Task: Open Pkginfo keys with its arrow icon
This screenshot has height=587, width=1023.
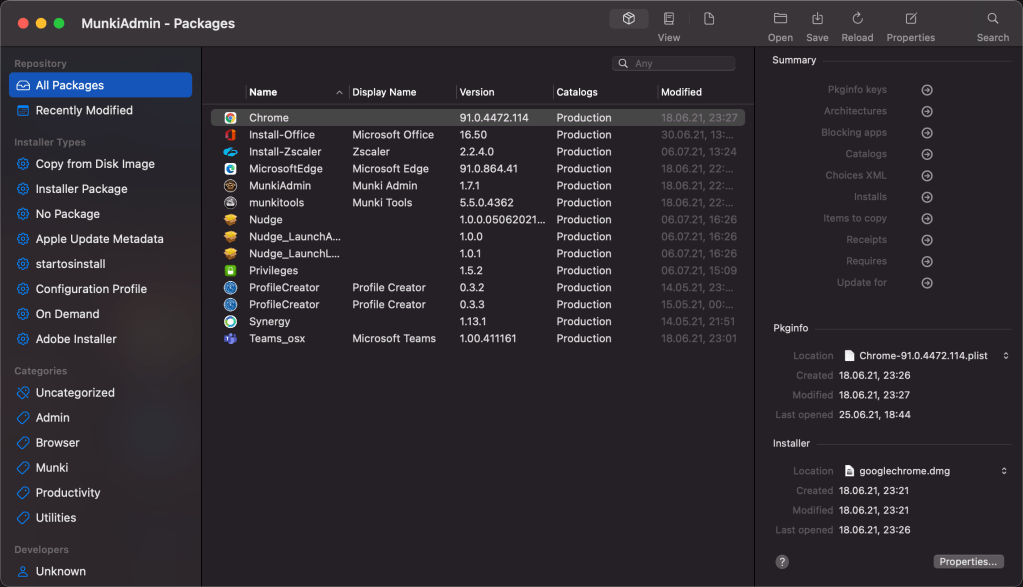Action: pos(926,89)
